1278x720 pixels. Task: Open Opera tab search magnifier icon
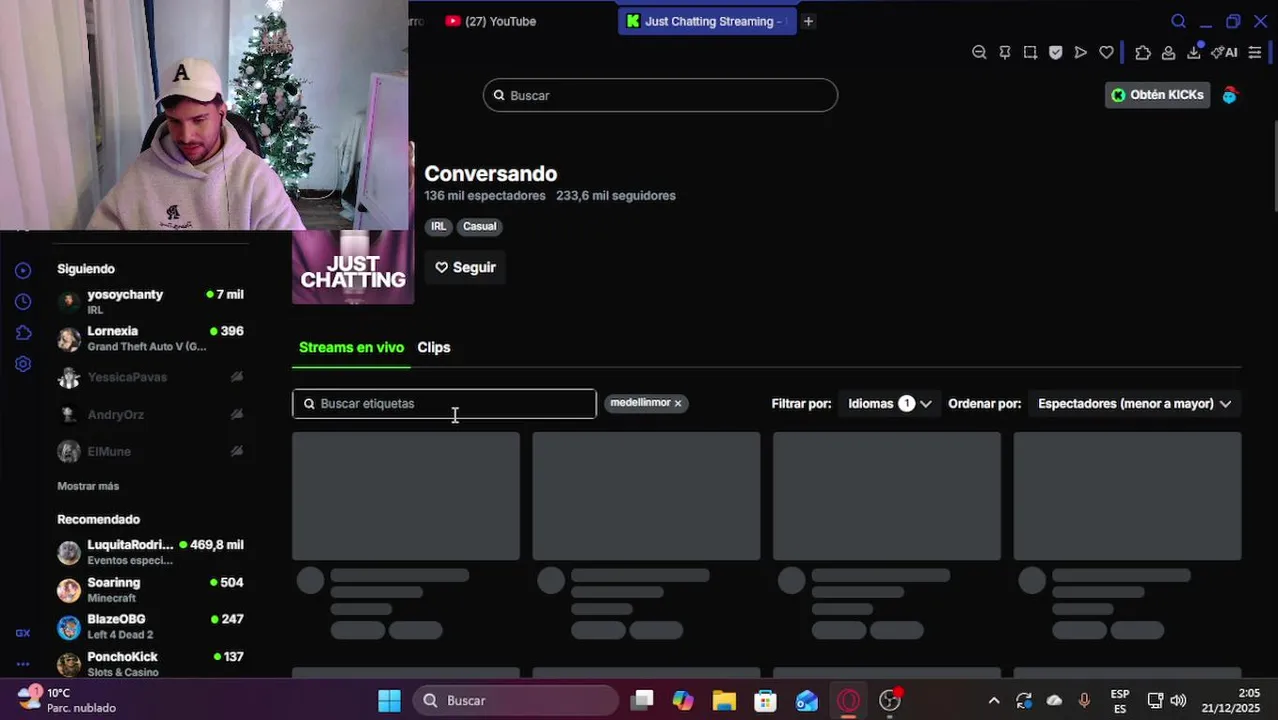[1178, 21]
